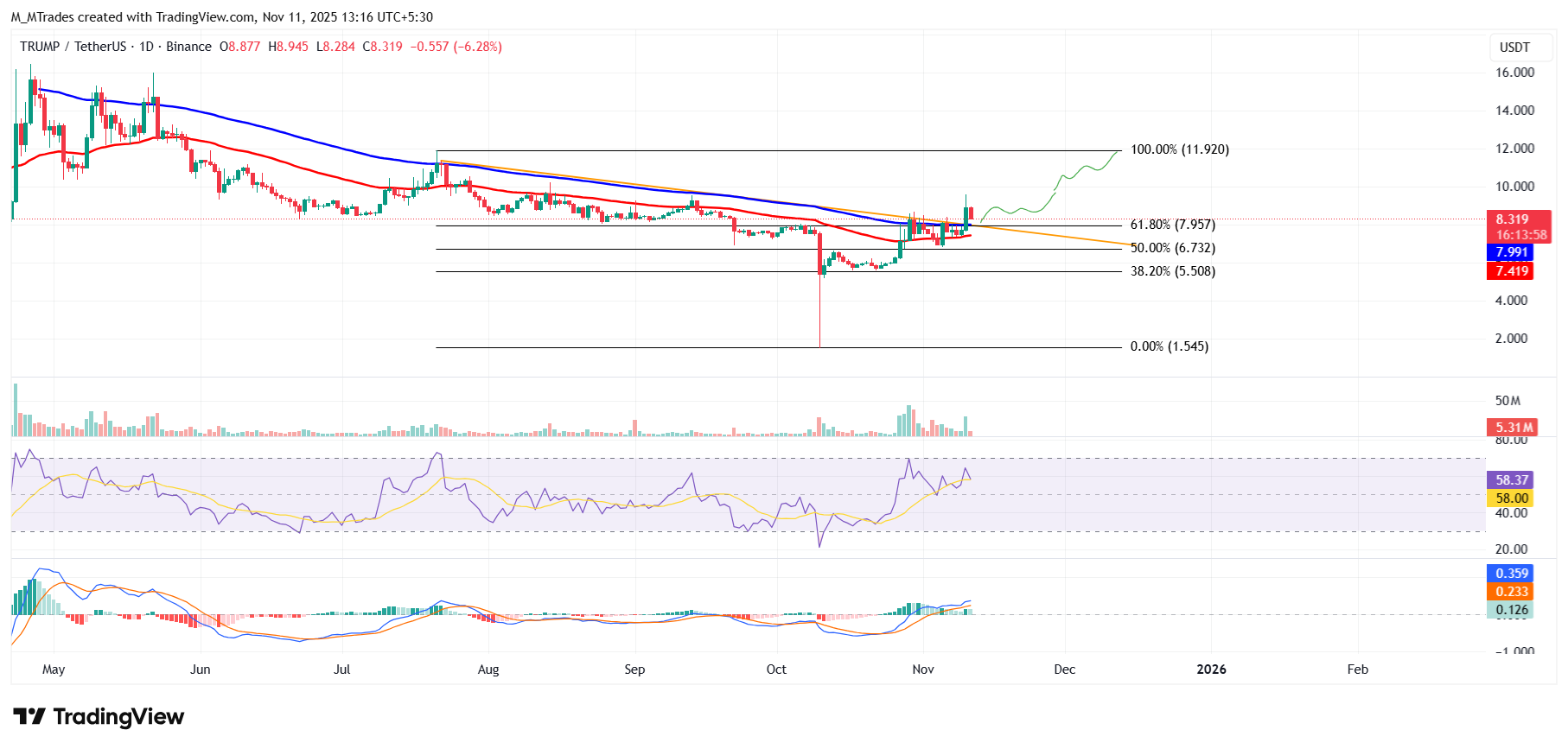Viewport: 1568px width, 749px height.
Task: Click the 0.00% (1.545) Fibonacci label
Action: pyautogui.click(x=1169, y=346)
